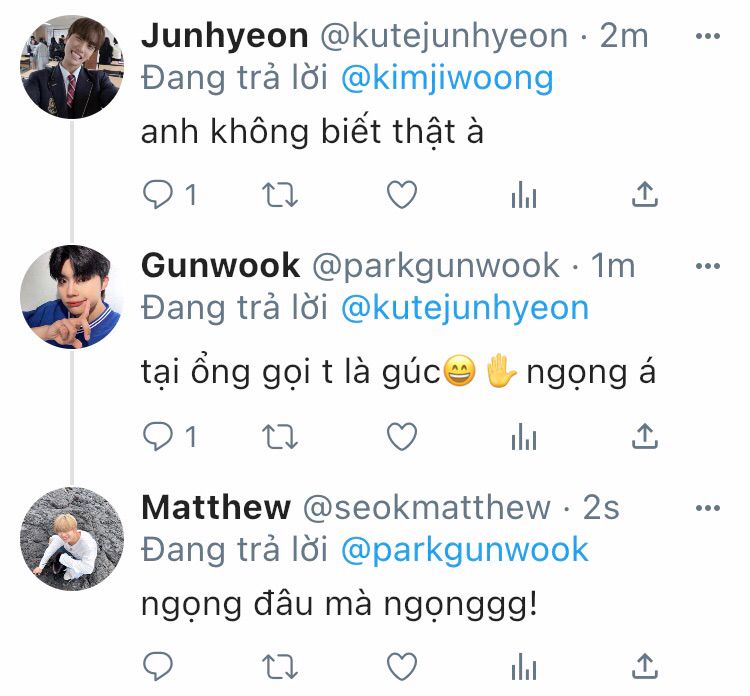Retweet Gunwook's tweet
This screenshot has height=696, width=750.
(280, 437)
